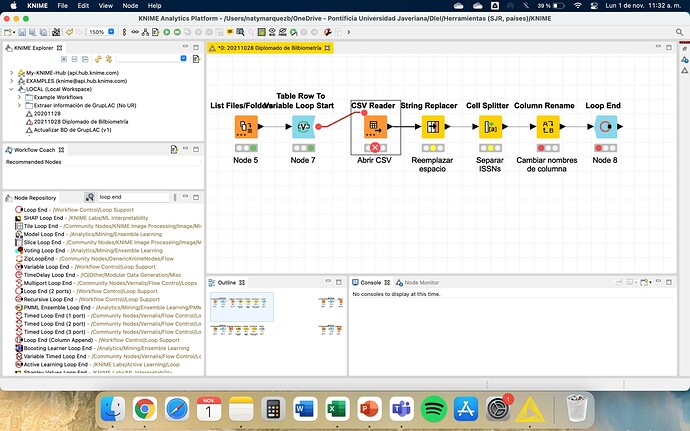The height and width of the screenshot is (431, 690).
Task: Show more toolbar items chevron
Action: click(349, 32)
